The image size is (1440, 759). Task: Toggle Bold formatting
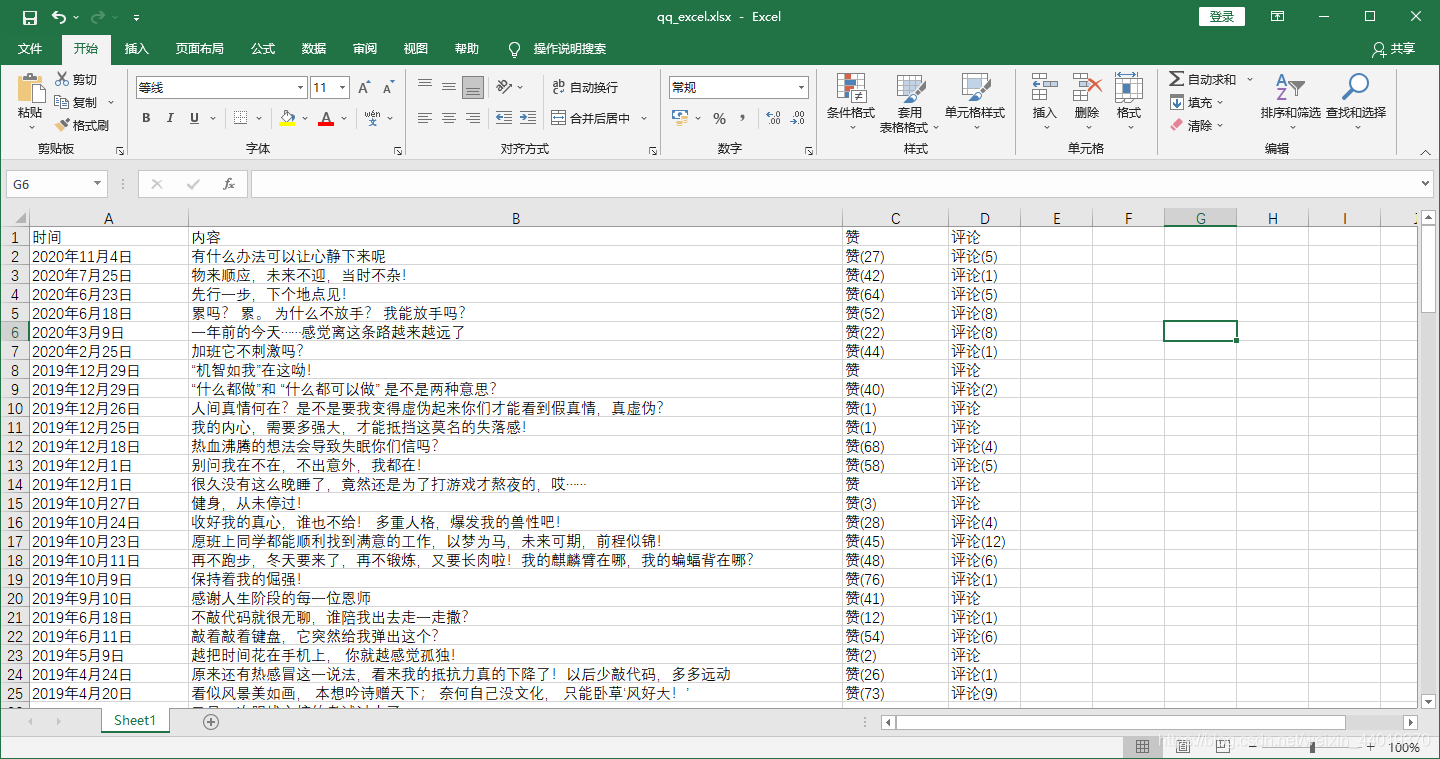click(x=146, y=118)
